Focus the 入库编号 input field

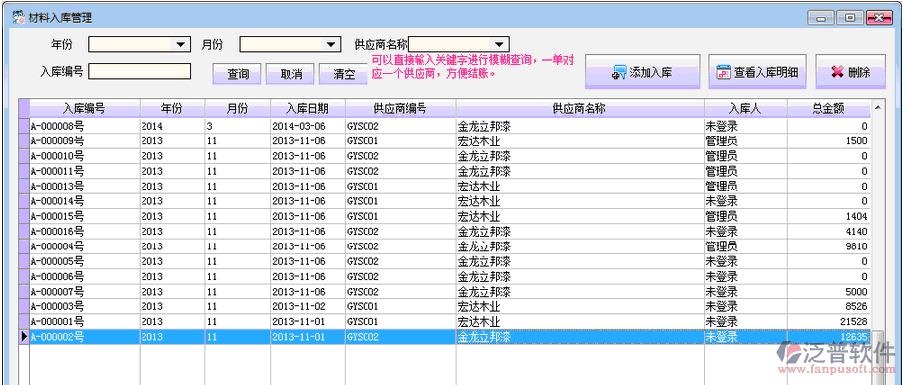point(139,71)
